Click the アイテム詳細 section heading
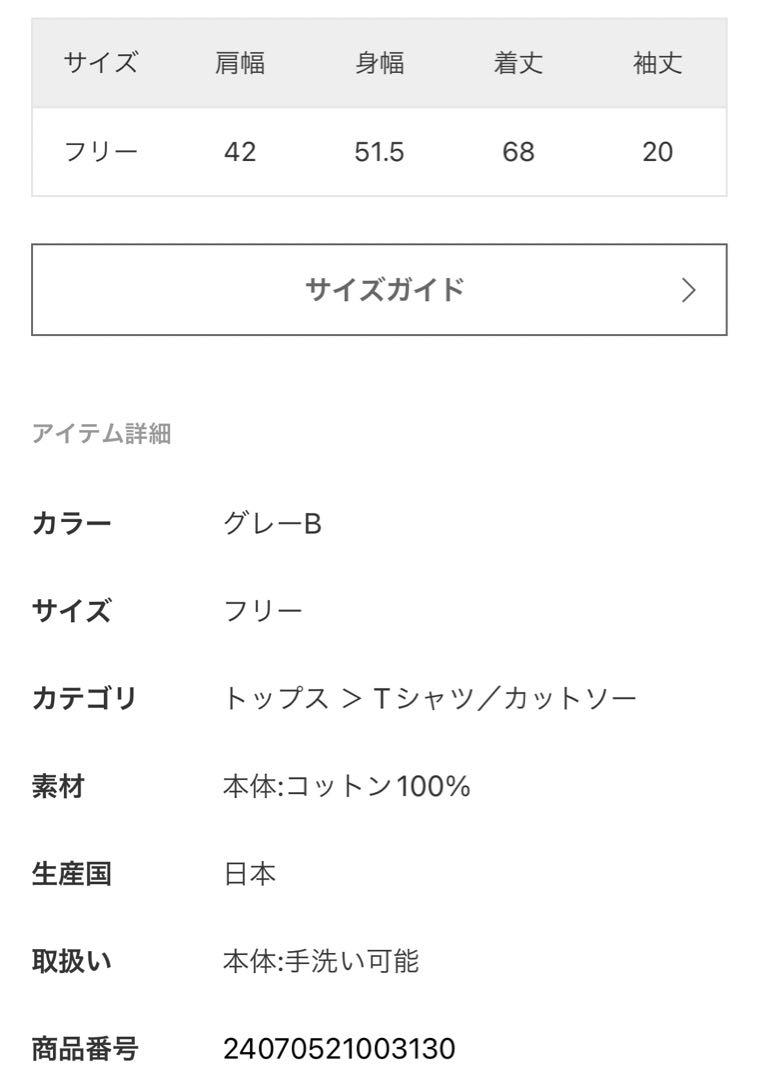This screenshot has width=759, height=1080. pos(101,434)
